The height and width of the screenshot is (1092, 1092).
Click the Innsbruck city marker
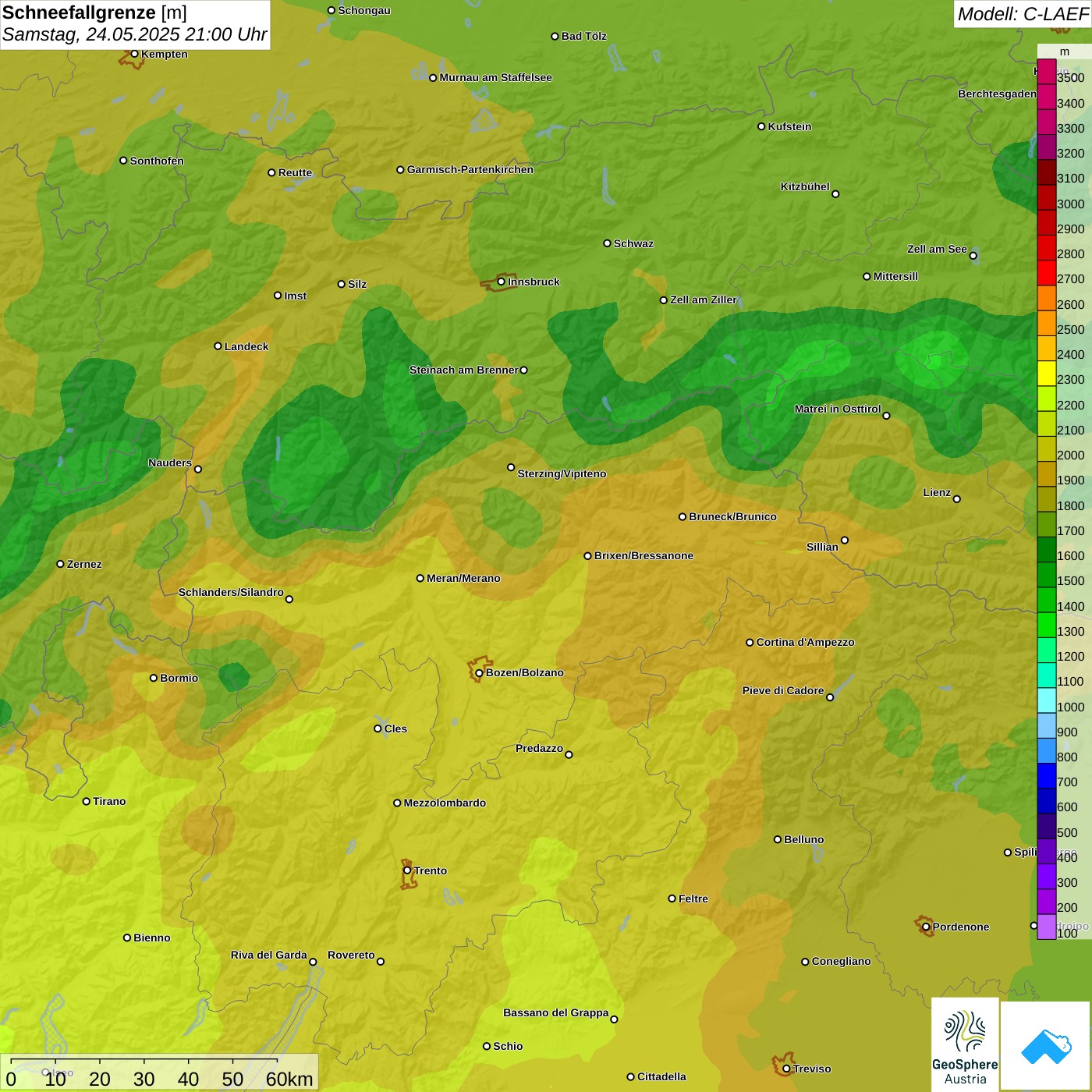tap(502, 282)
